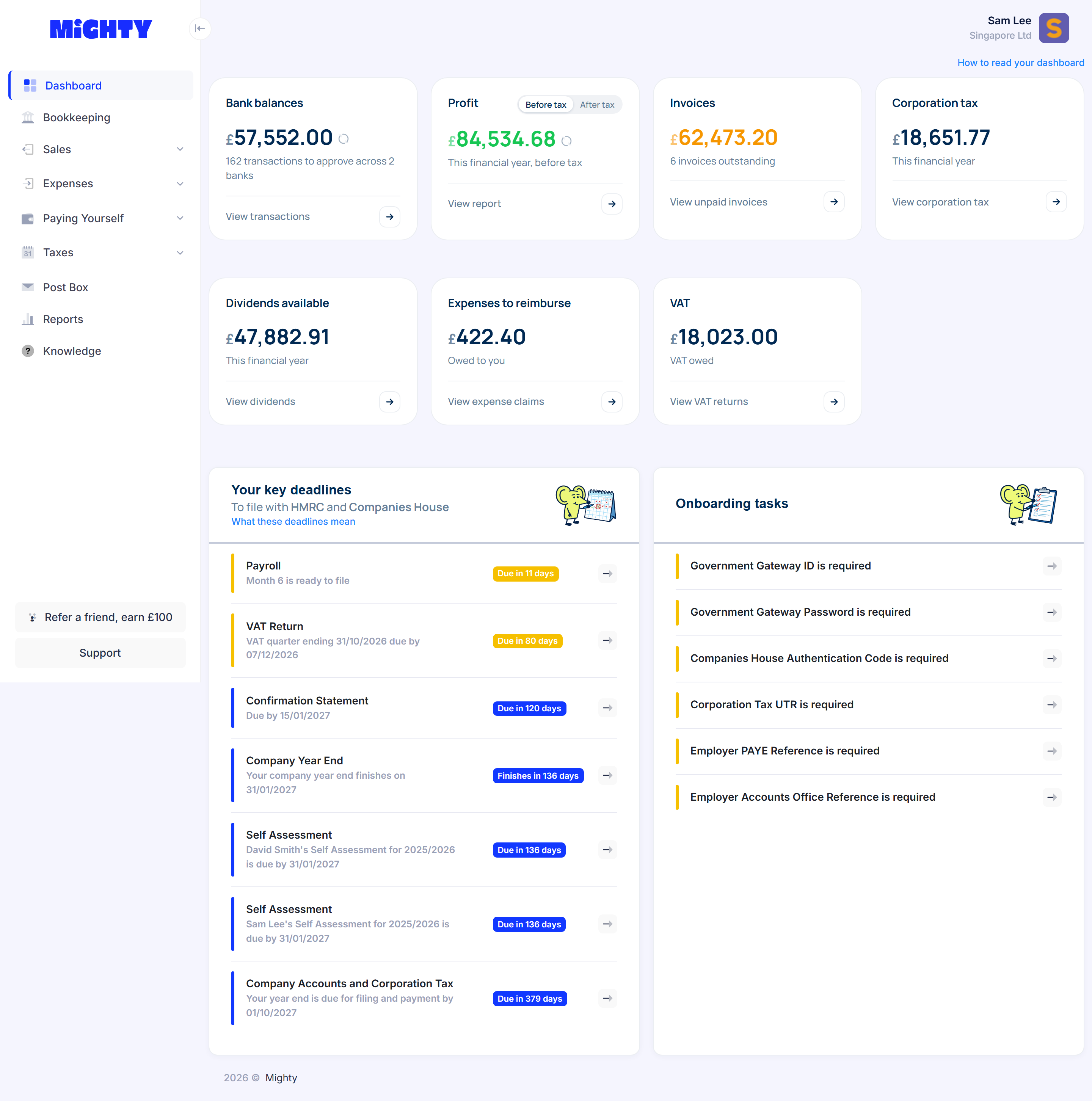Open the Company Year End arrow
This screenshot has width=1092, height=1101.
pos(607,775)
